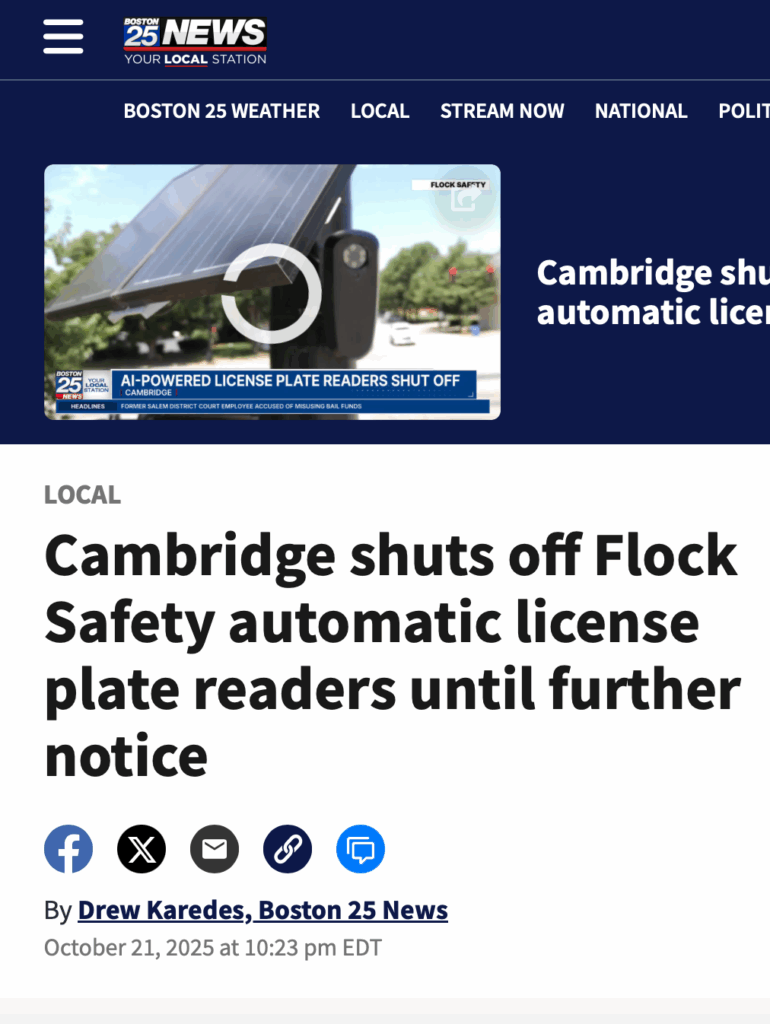Image resolution: width=770 pixels, height=1024 pixels.
Task: Open the National navigation item
Action: point(641,111)
